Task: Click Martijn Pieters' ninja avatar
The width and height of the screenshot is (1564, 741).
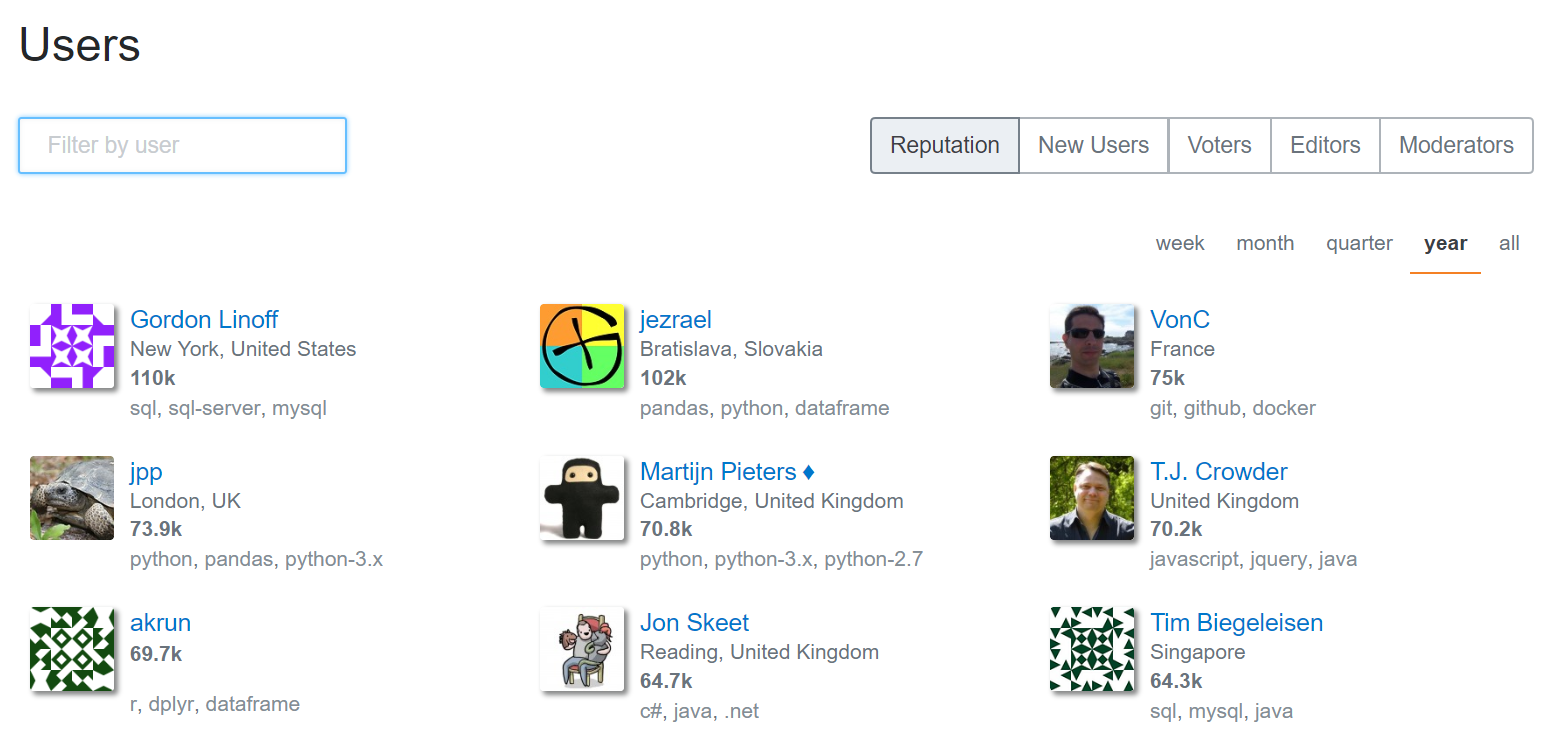Action: tap(582, 498)
